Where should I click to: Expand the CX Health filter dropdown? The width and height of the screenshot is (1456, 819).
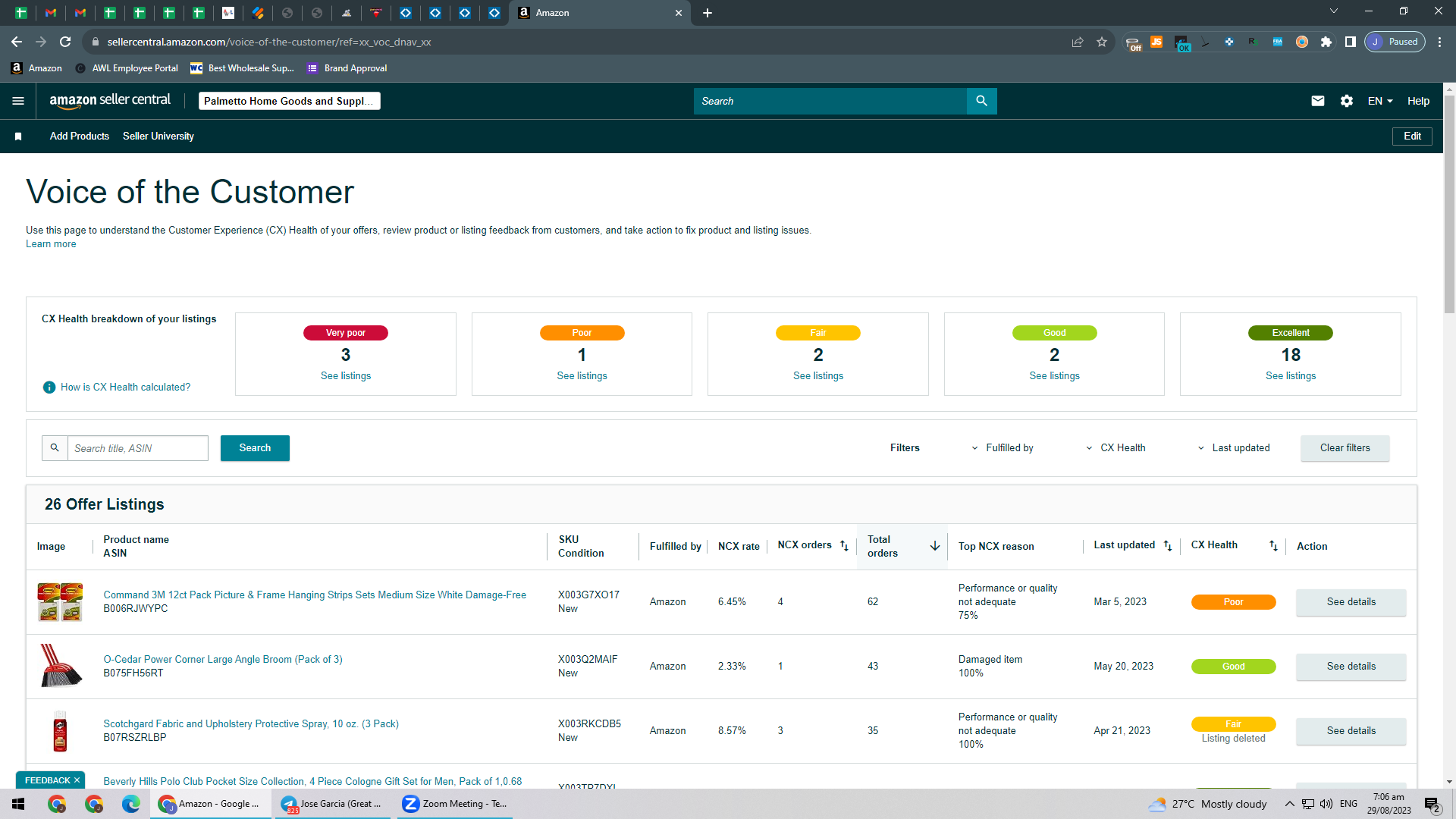(1116, 448)
